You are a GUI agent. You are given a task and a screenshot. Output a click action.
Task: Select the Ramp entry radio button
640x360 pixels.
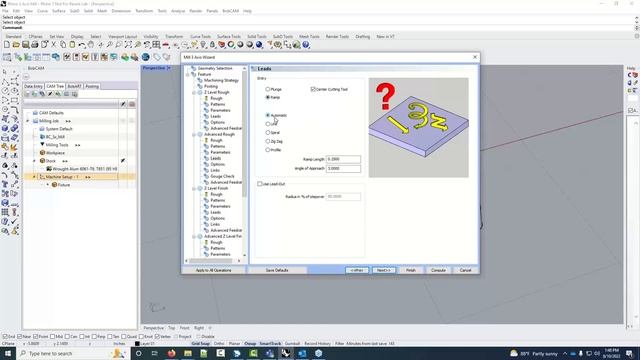coord(268,97)
